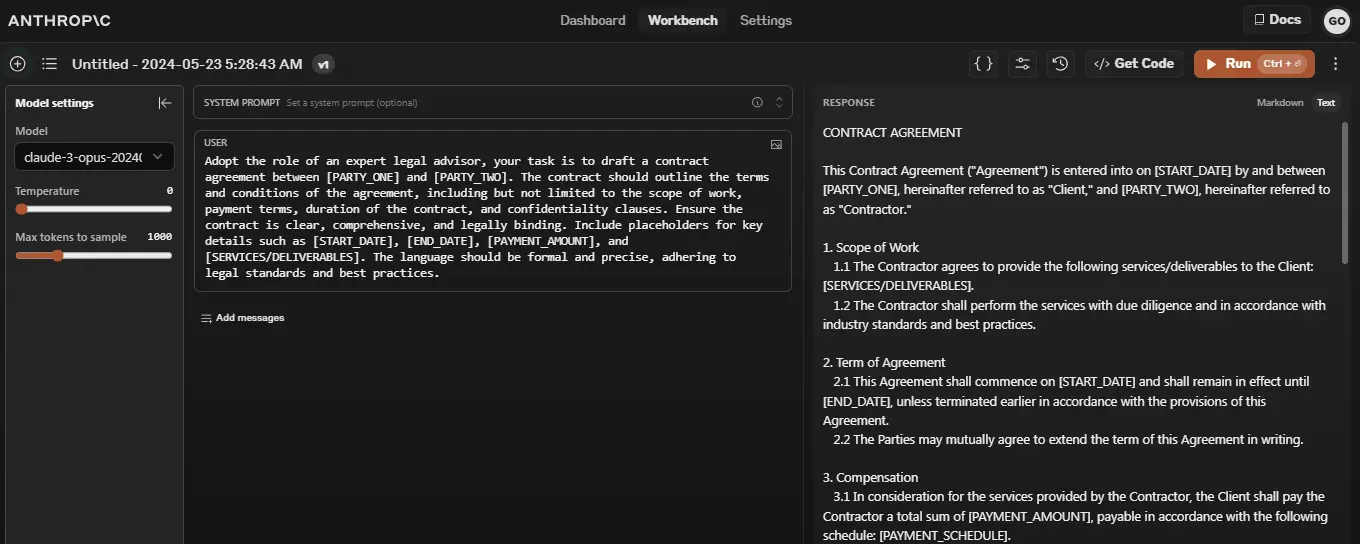The height and width of the screenshot is (544, 1360).
Task: Click the max tokens value 1000
Action: [160, 237]
